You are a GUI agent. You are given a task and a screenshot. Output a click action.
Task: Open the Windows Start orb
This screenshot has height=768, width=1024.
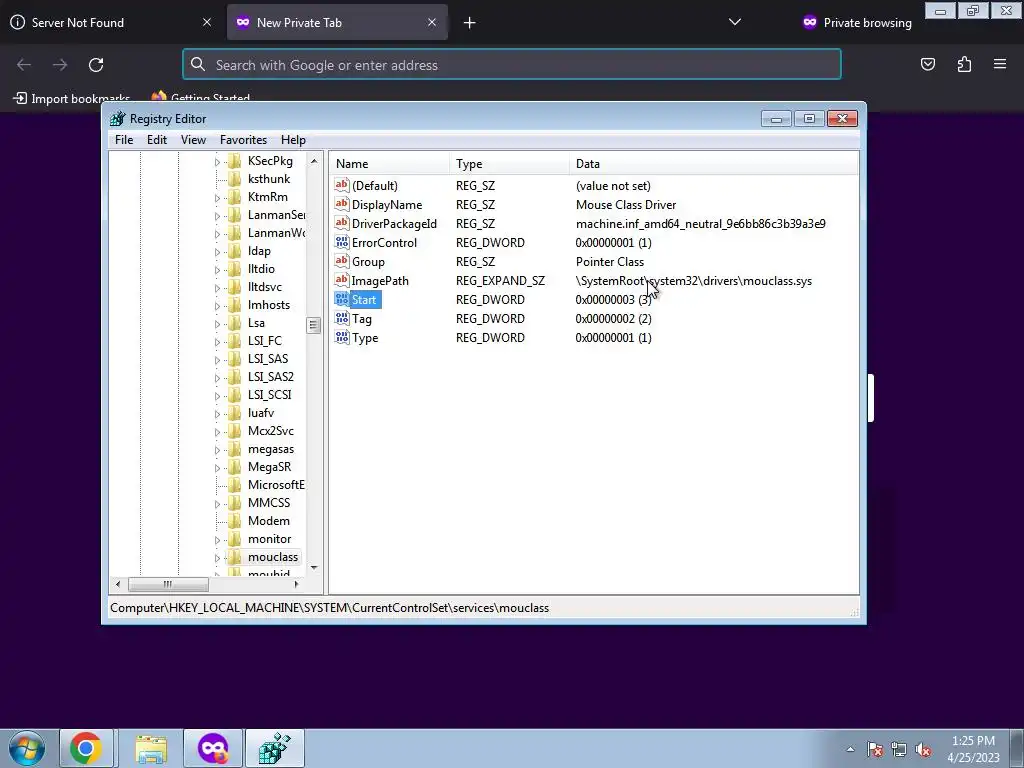[27, 748]
